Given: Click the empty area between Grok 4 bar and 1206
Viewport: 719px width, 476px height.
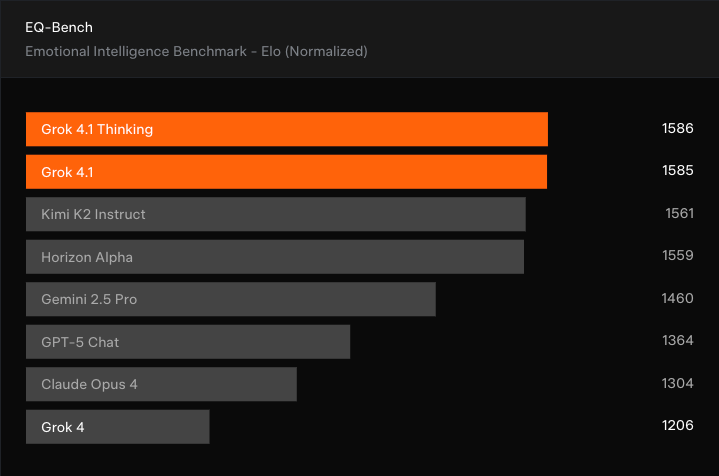Looking at the screenshot, I should click(x=430, y=427).
